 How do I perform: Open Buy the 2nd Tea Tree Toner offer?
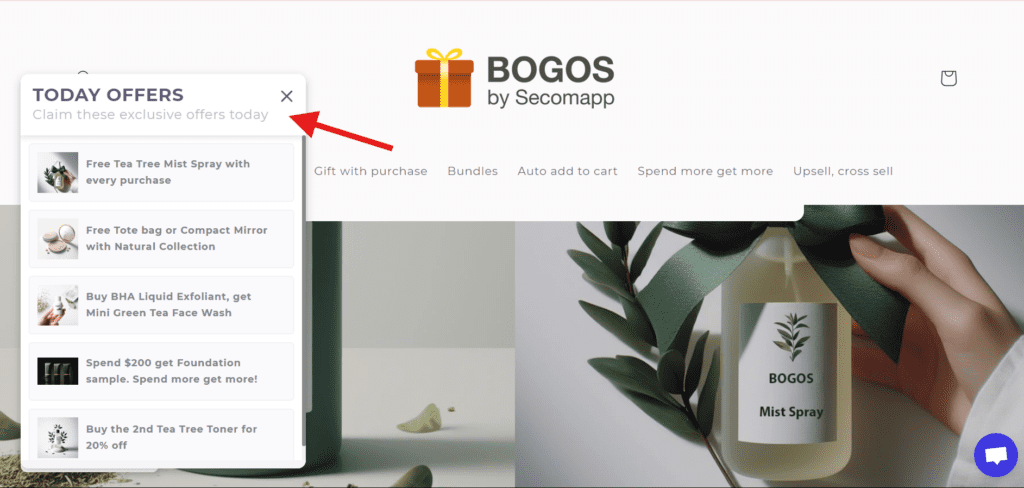[161, 437]
